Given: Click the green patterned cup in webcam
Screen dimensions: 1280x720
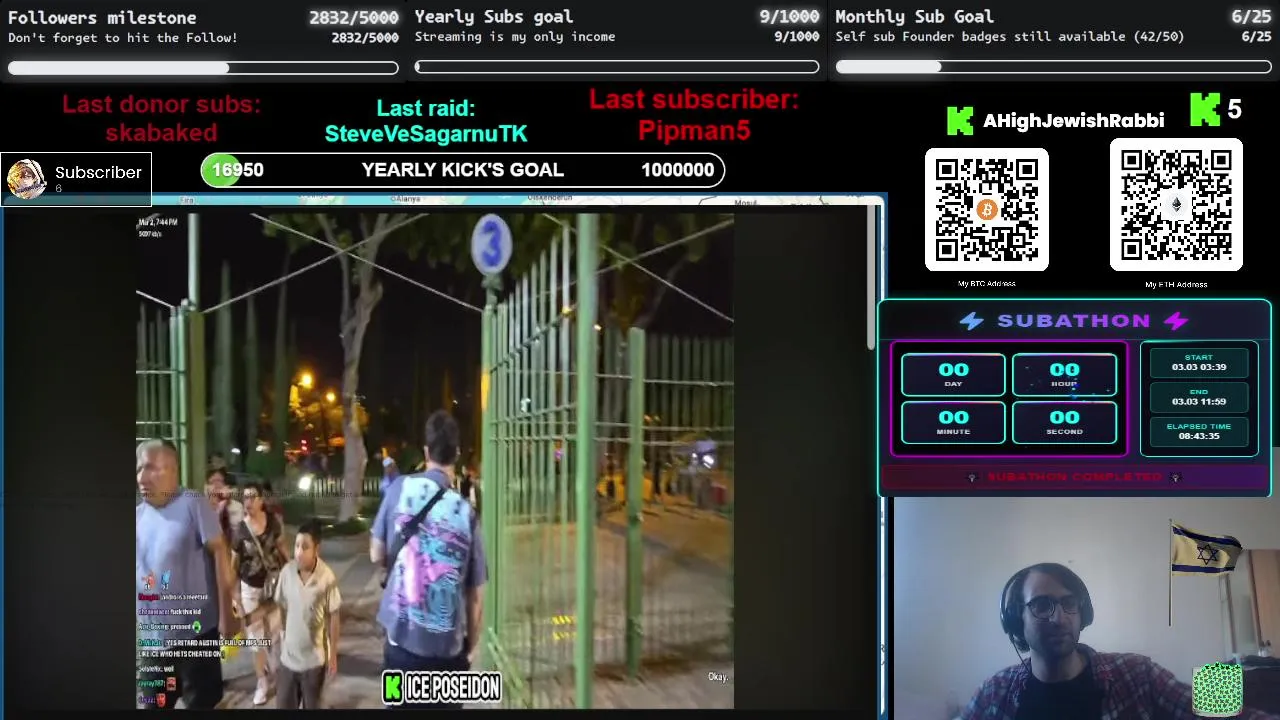Looking at the screenshot, I should click(1217, 689).
